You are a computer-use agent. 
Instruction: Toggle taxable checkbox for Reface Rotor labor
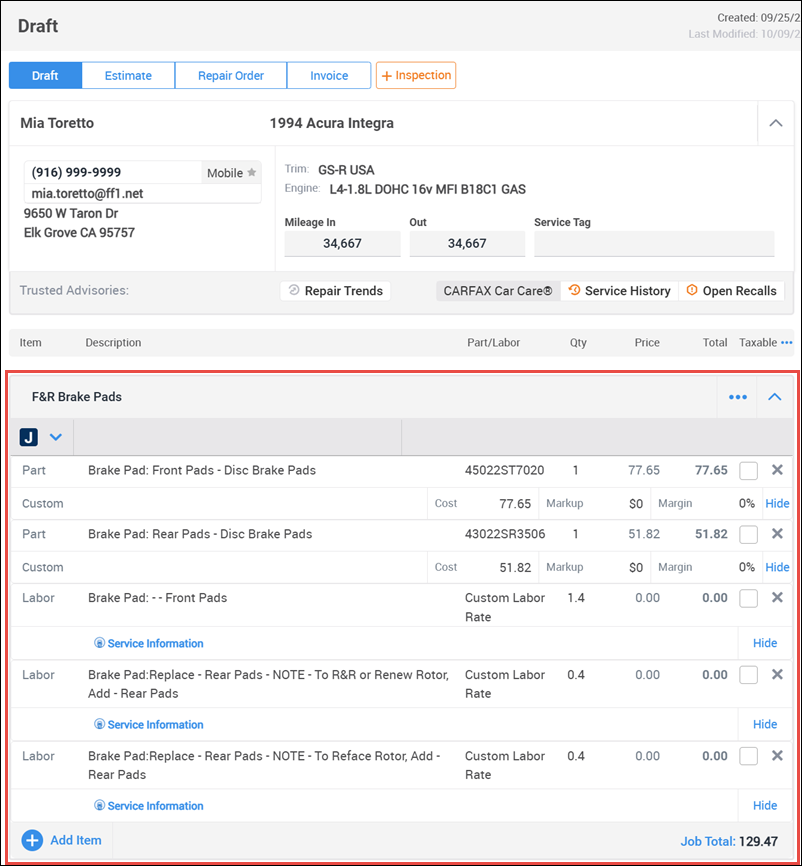click(748, 756)
